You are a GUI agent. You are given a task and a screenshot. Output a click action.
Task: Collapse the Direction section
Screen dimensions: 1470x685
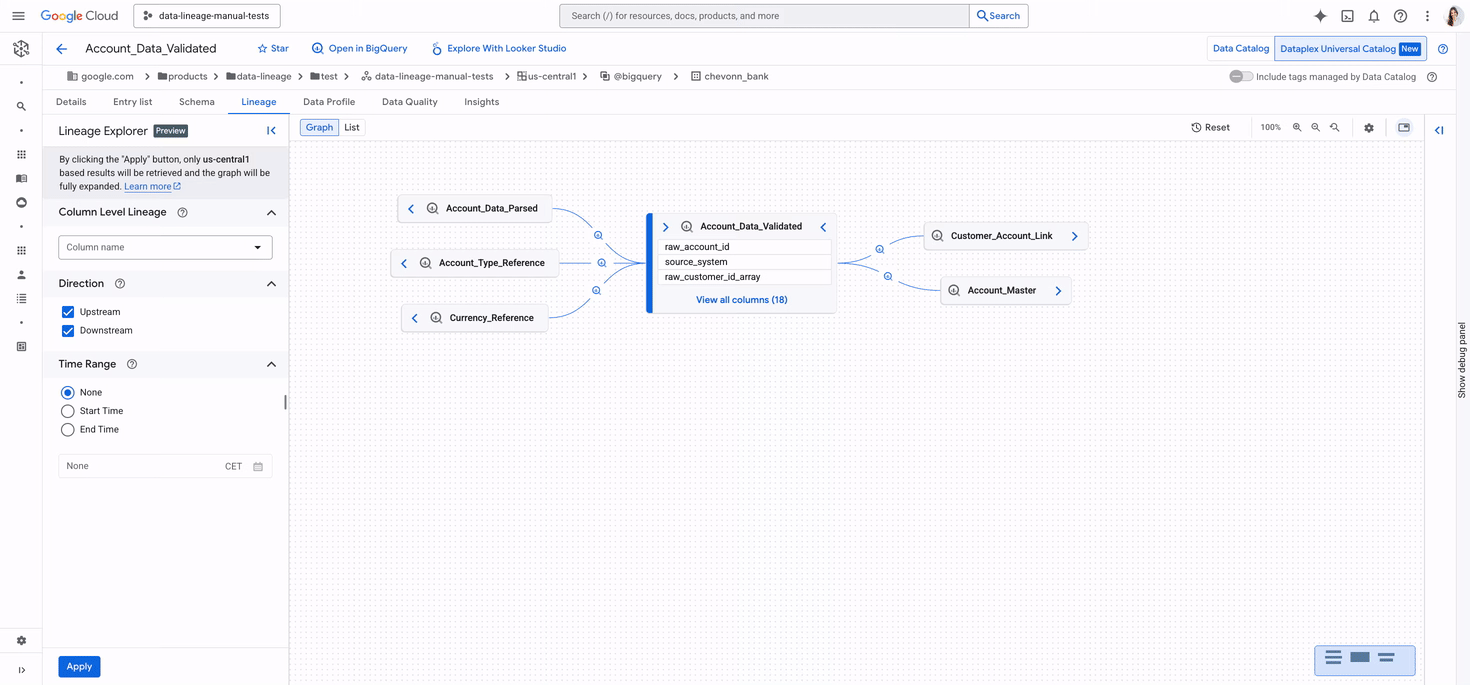[271, 284]
